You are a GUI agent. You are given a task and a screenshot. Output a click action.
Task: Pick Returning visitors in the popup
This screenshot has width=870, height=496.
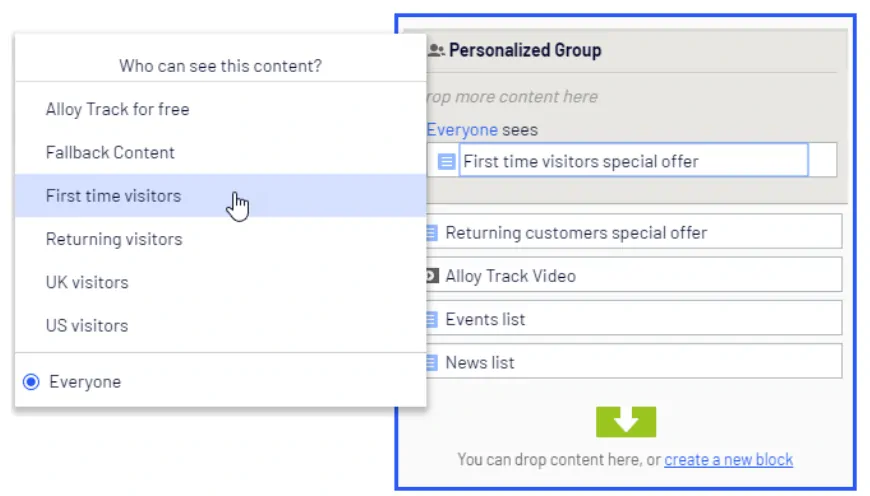point(221,239)
